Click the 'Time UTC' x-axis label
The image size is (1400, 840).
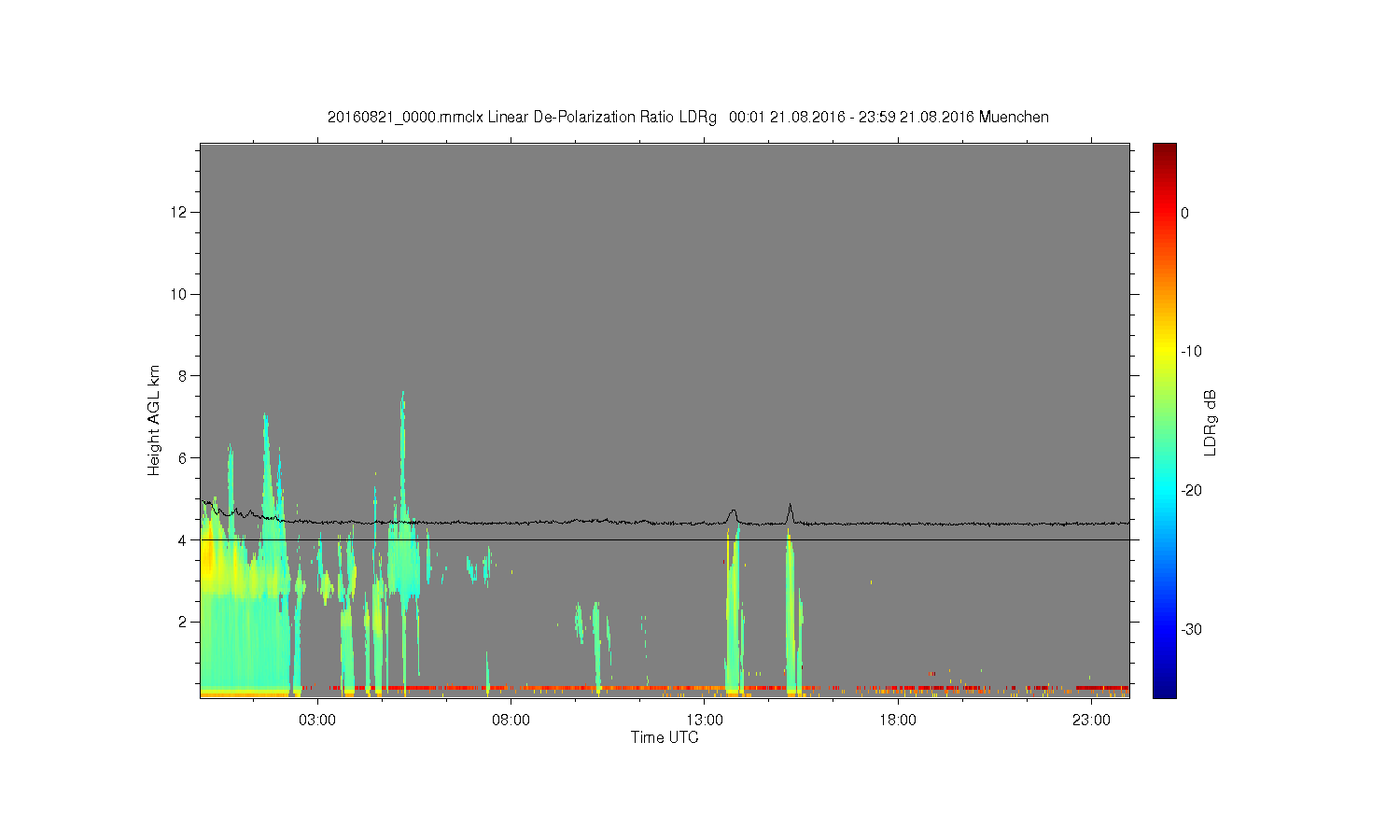[x=665, y=737]
